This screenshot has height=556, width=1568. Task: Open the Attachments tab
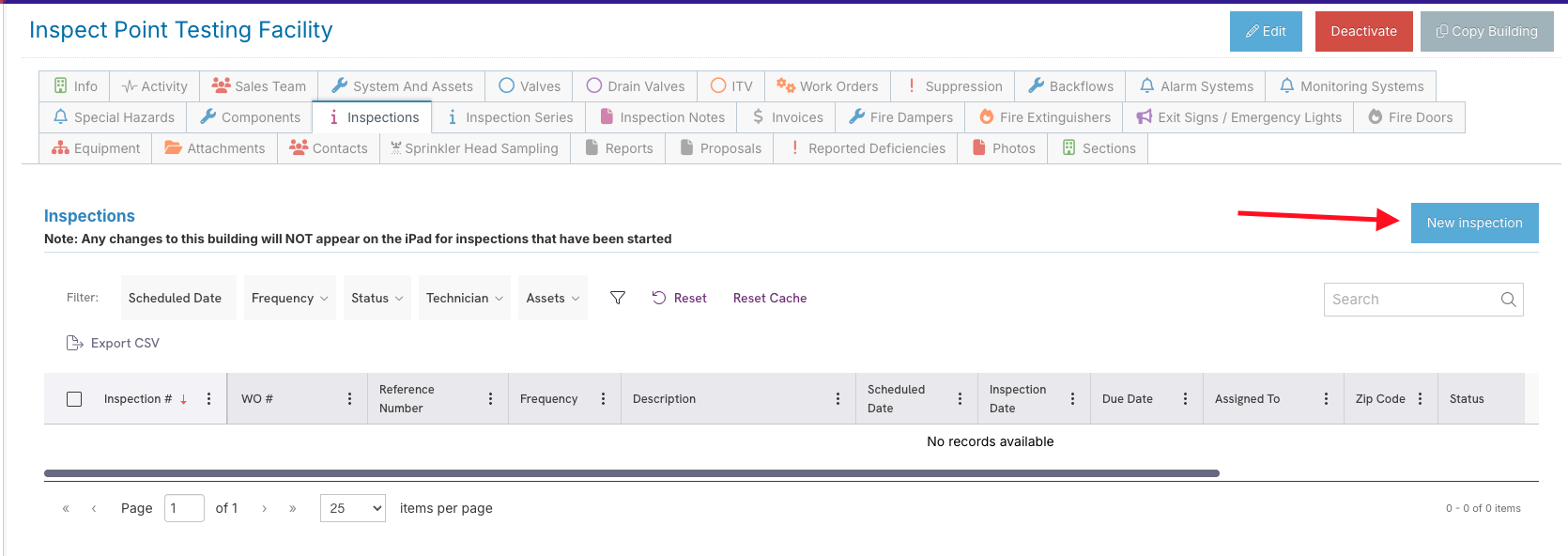pos(215,148)
